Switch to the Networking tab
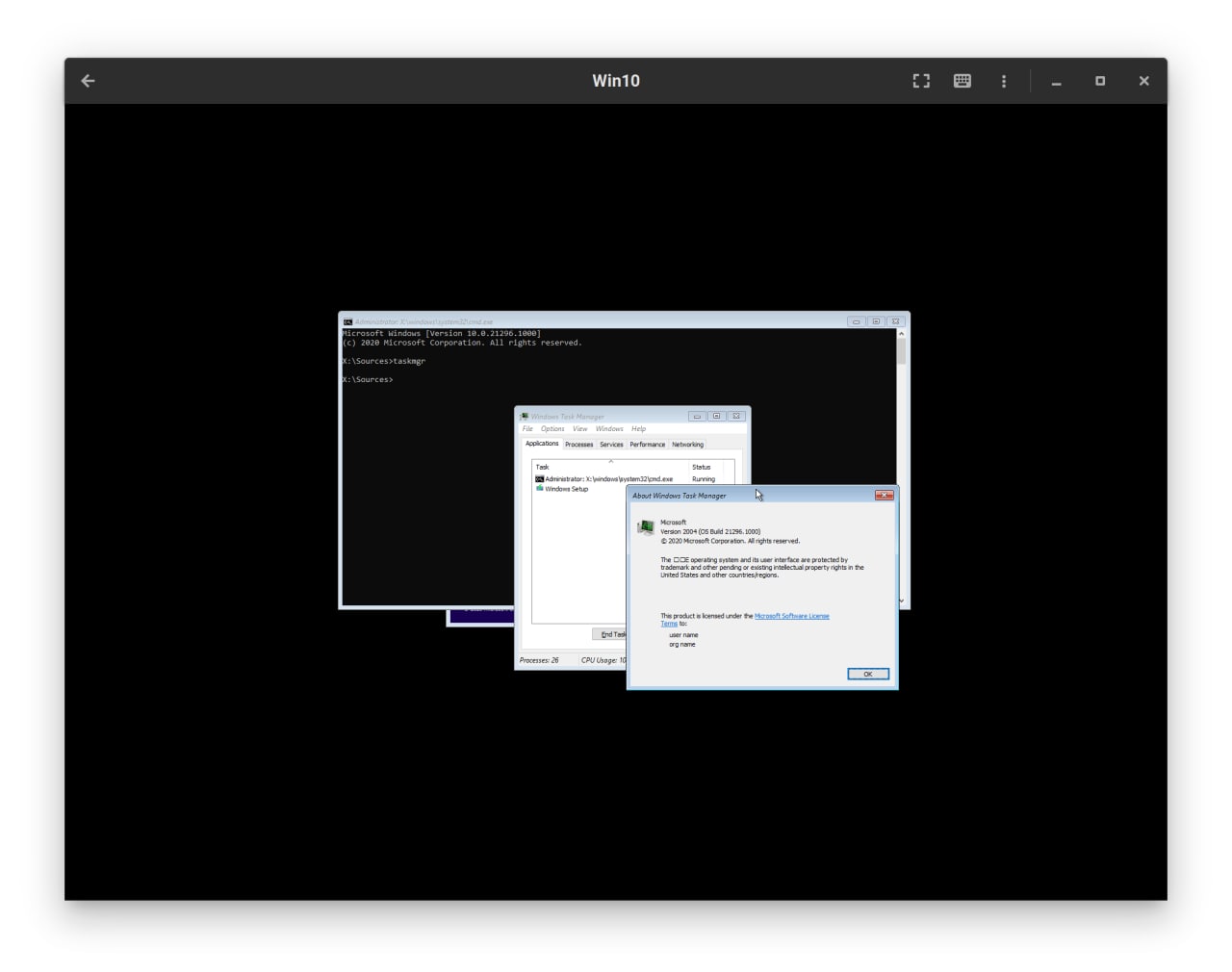1232x972 pixels. pos(687,445)
